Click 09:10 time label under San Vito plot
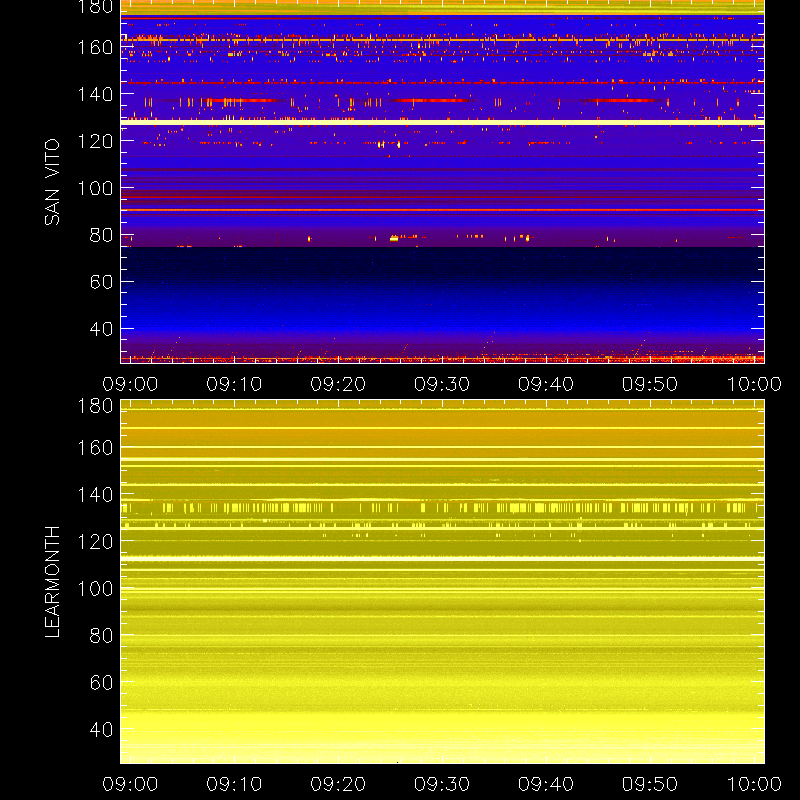 click(x=234, y=384)
